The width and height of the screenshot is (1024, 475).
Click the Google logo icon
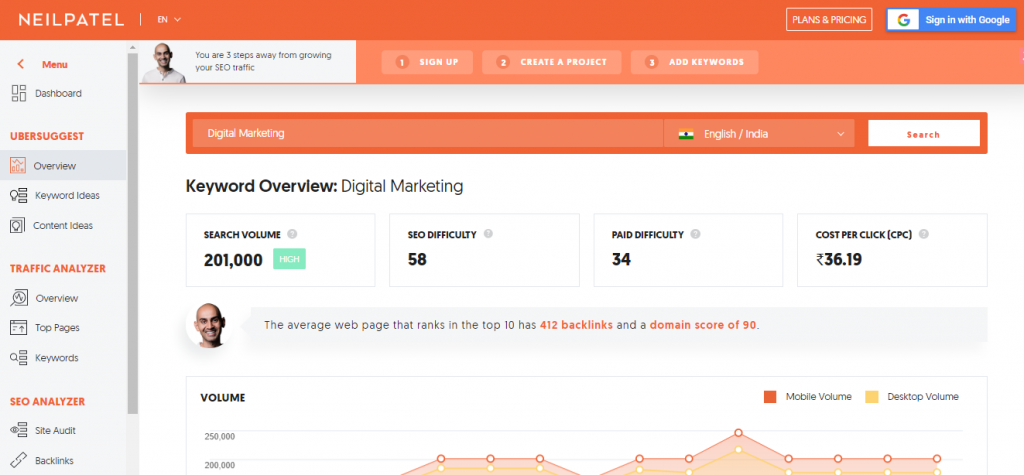[x=904, y=20]
